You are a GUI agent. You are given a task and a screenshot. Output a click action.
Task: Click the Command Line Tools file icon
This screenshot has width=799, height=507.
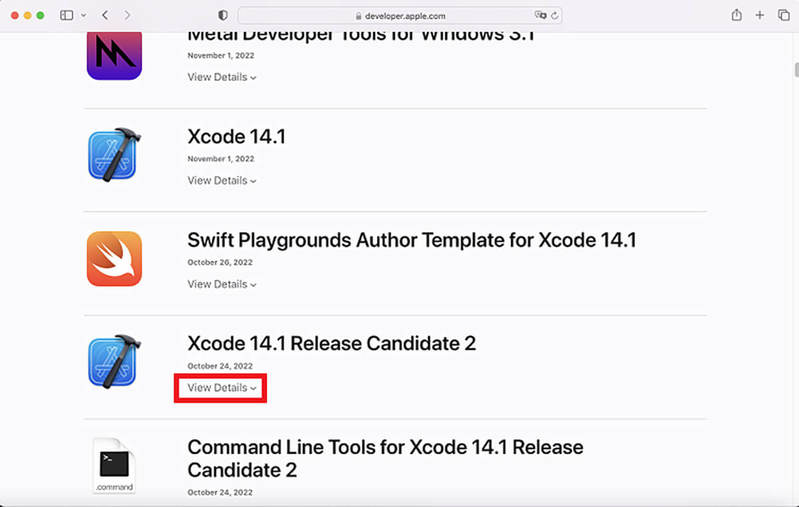point(114,465)
